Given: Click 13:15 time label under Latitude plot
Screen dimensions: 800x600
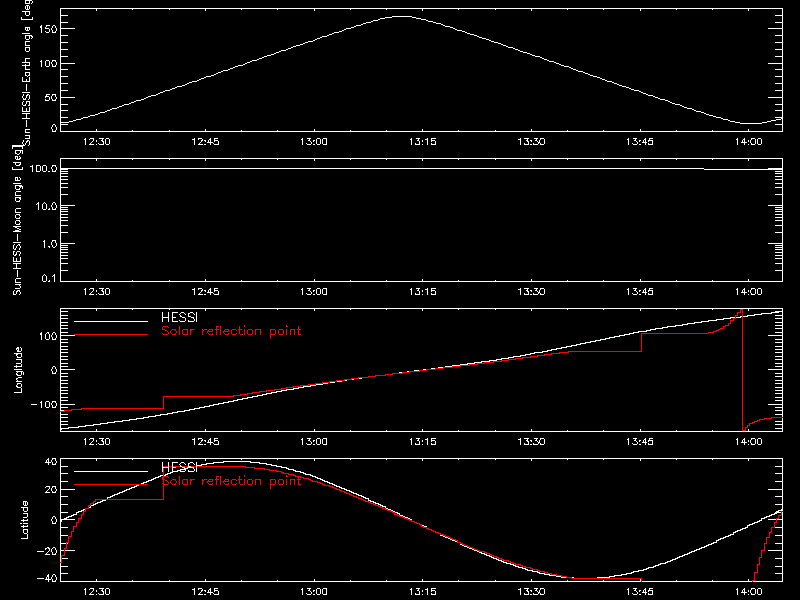Looking at the screenshot, I should tap(422, 591).
